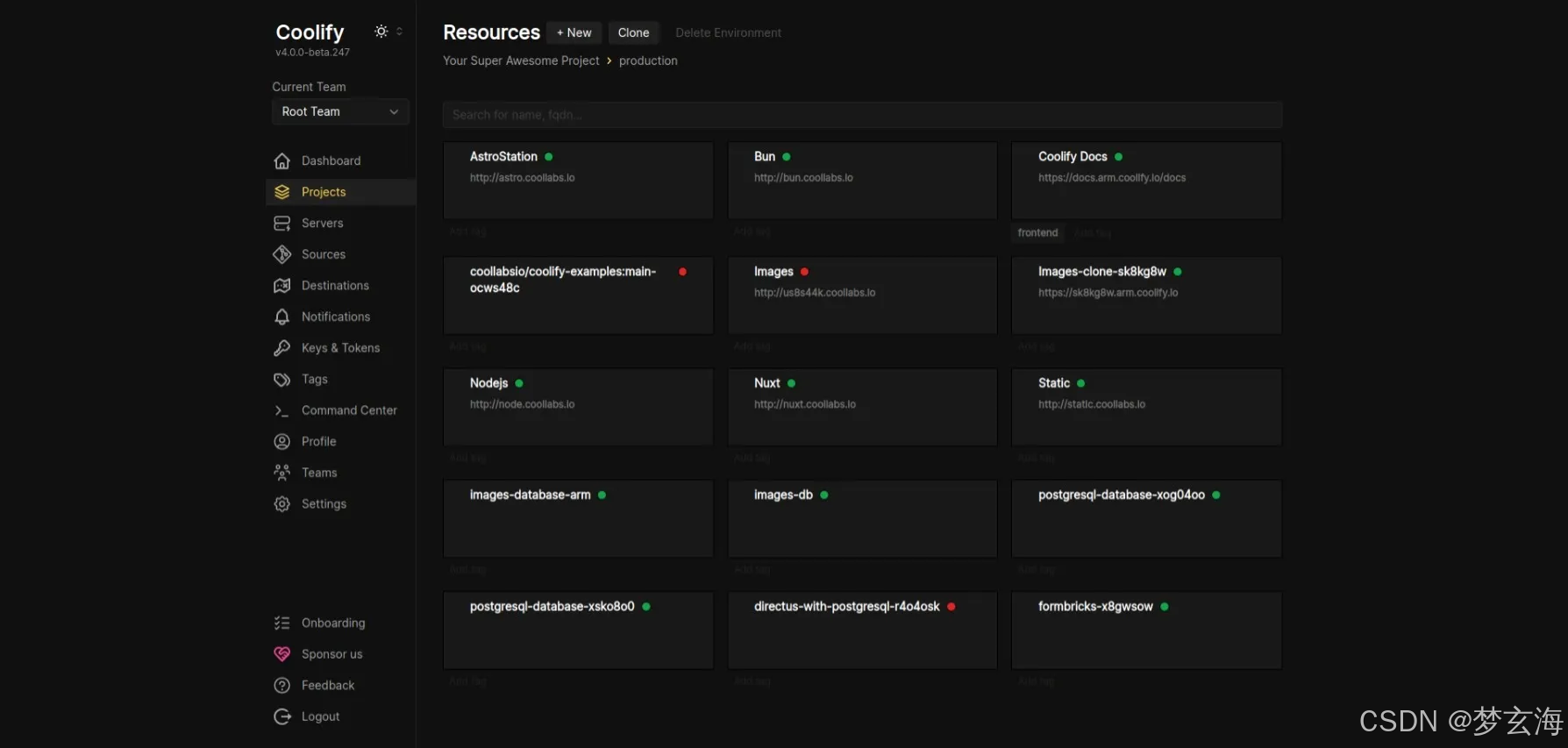Viewport: 1568px width, 748px height.
Task: Click the http://static.coollabs.io URL
Action: tap(1092, 404)
